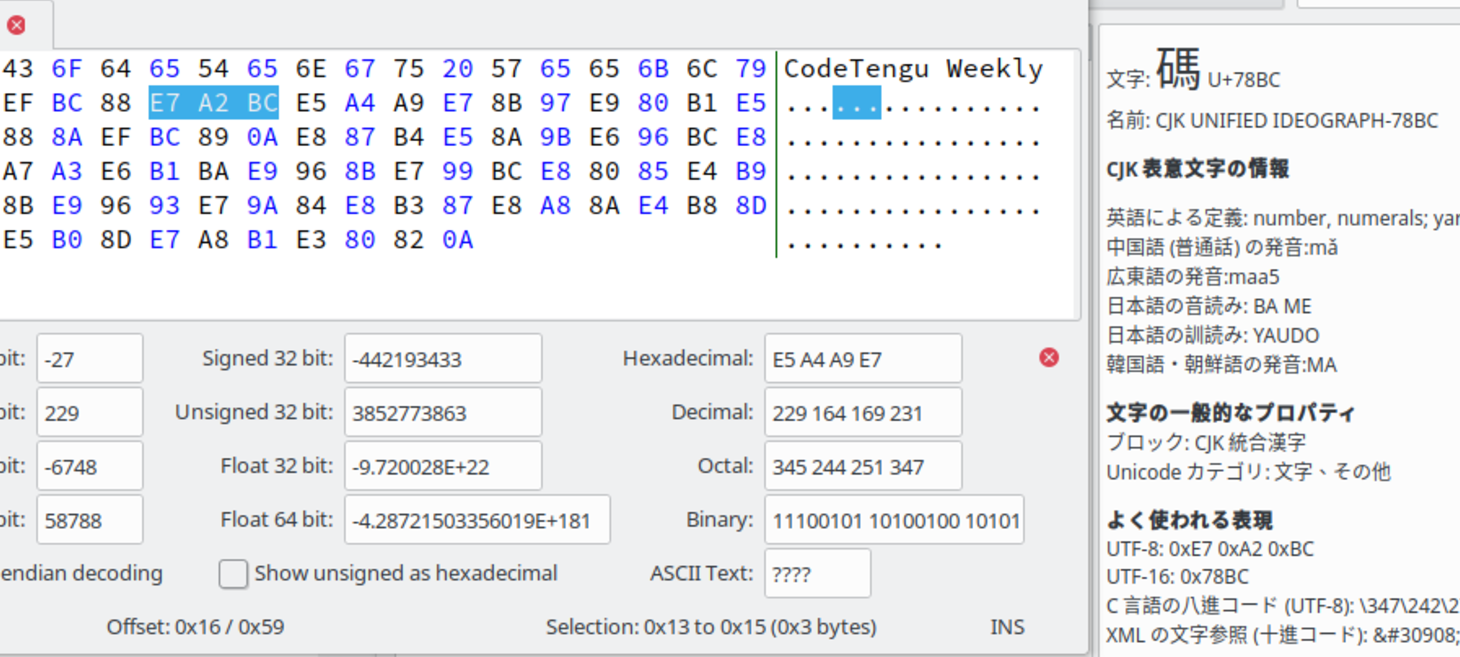1460x657 pixels.
Task: Click the first byte 43 in the hex view
Action: coord(18,69)
